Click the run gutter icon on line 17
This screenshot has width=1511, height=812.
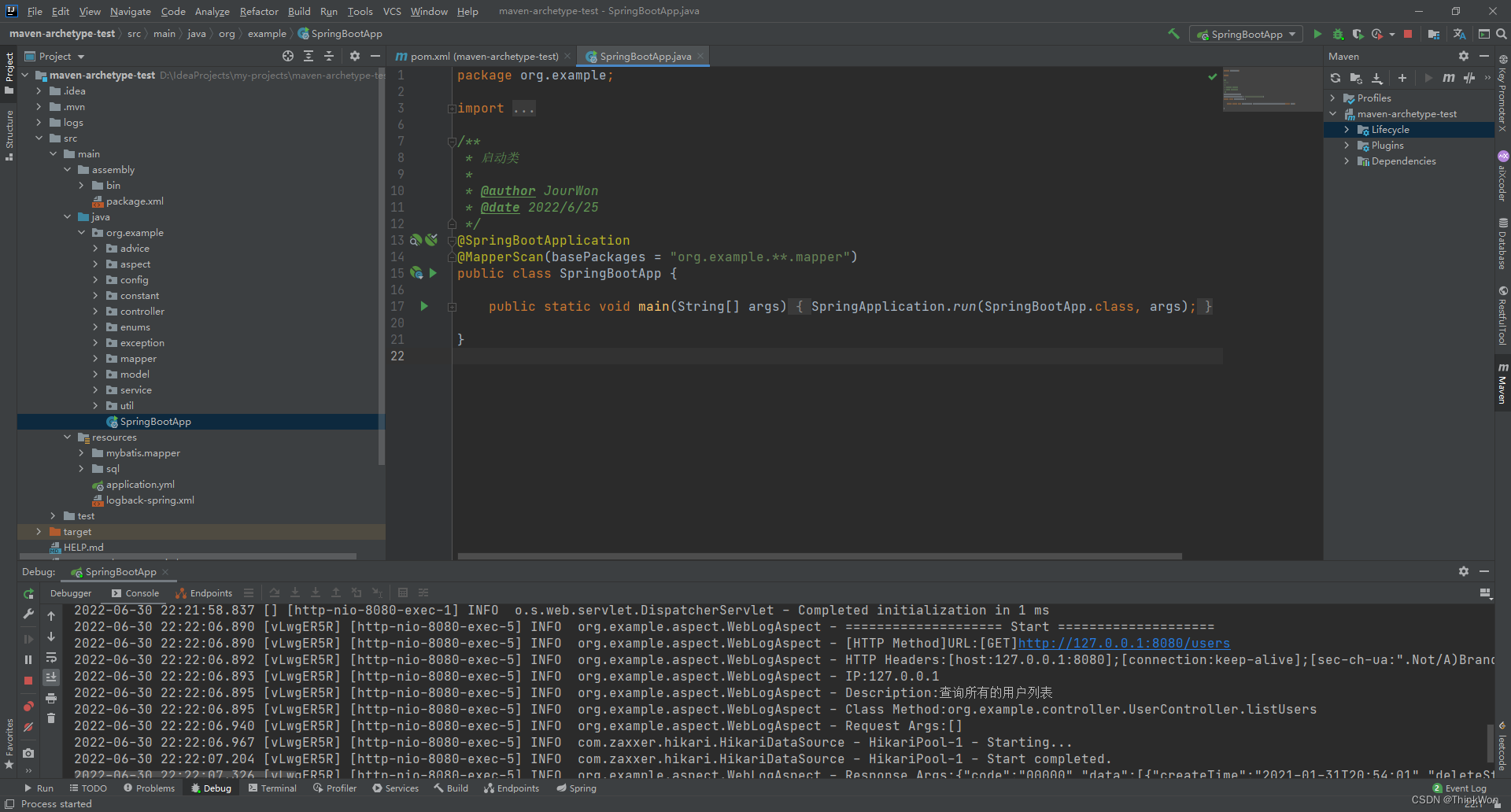coord(424,306)
